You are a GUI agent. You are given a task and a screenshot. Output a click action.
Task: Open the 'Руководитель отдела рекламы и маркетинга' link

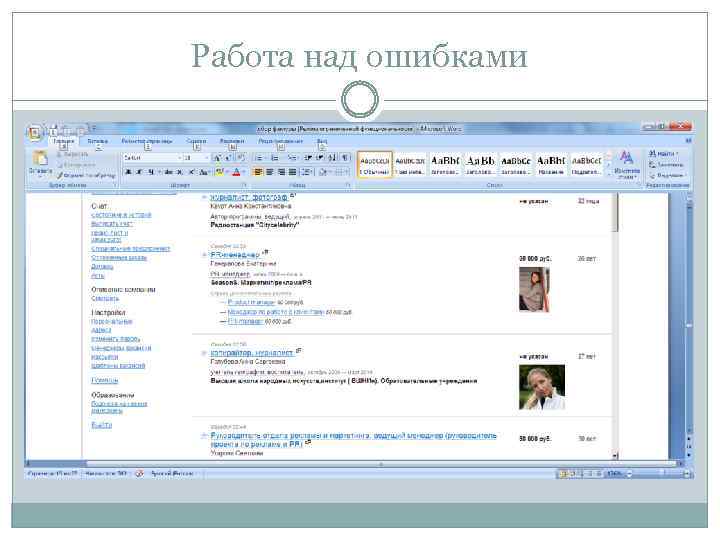click(x=353, y=440)
